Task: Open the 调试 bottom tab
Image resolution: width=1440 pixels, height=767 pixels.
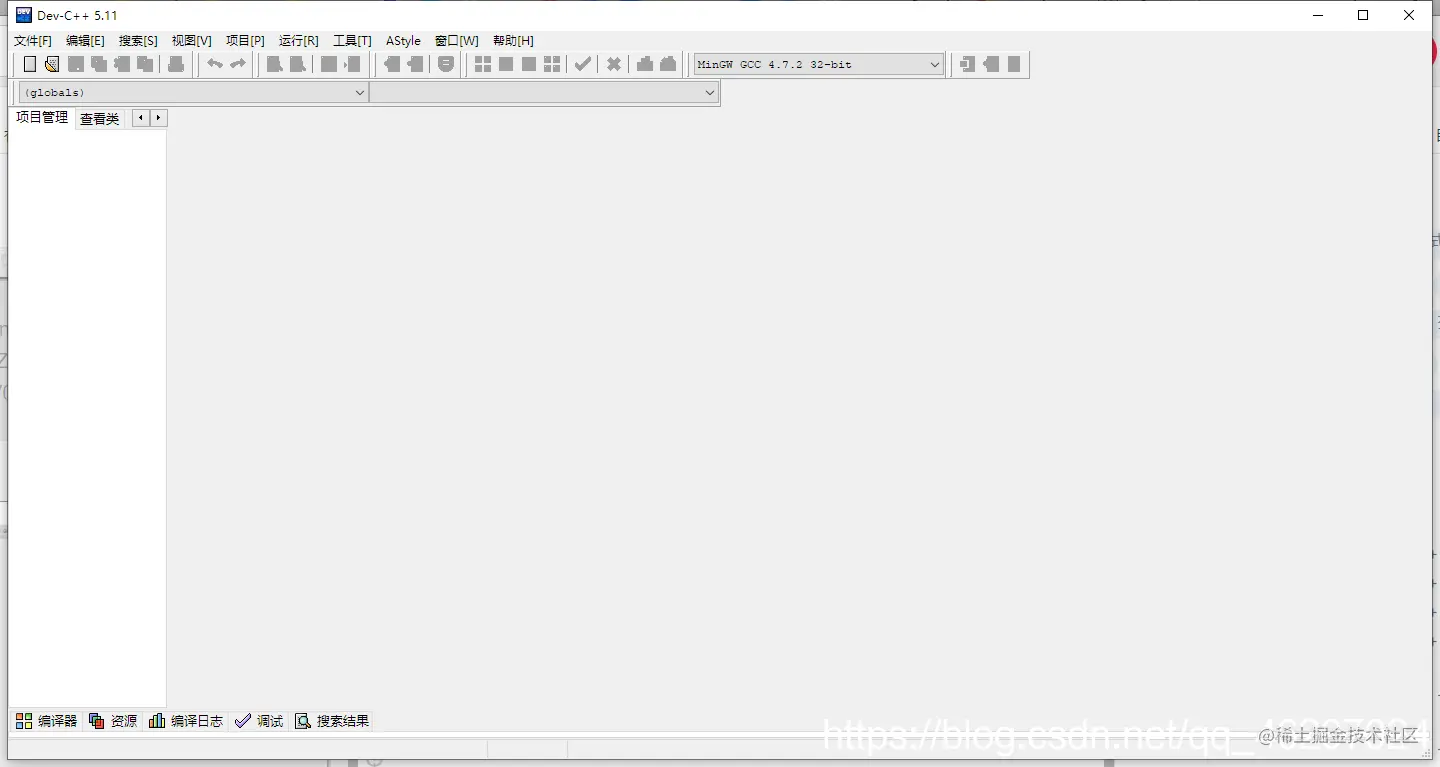Action: pos(259,721)
